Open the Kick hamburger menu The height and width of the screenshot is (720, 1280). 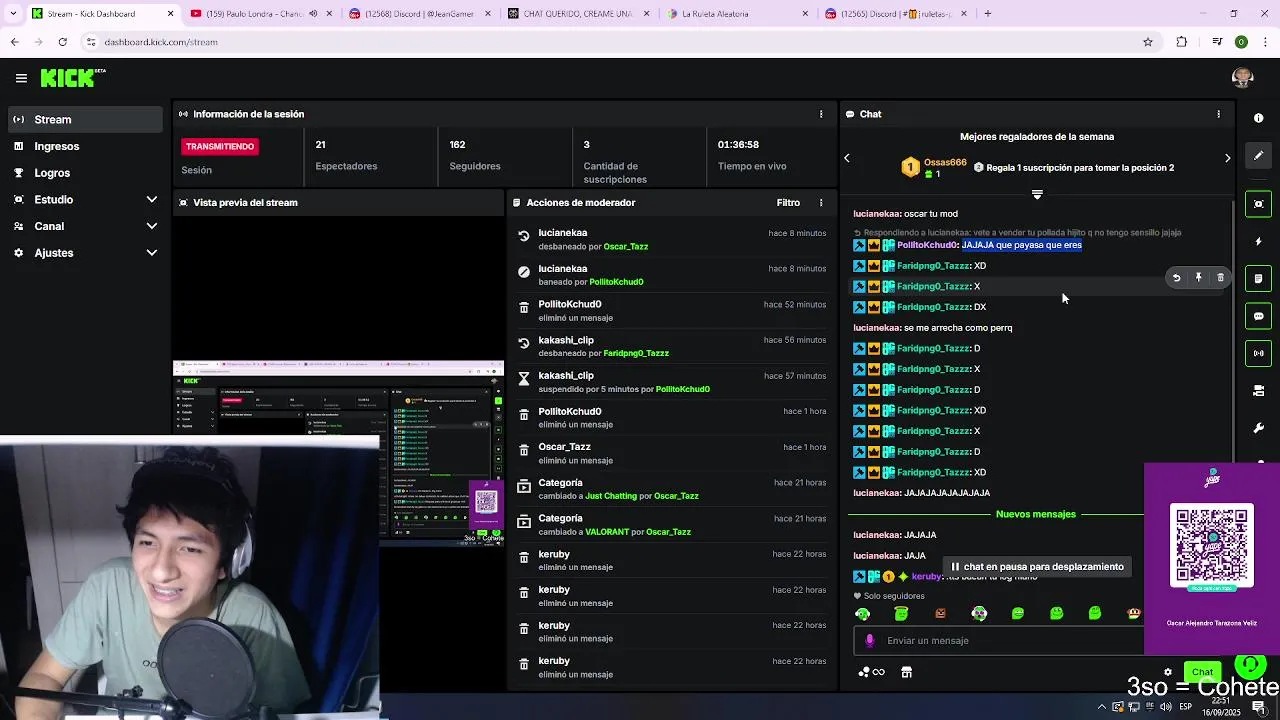tap(21, 78)
